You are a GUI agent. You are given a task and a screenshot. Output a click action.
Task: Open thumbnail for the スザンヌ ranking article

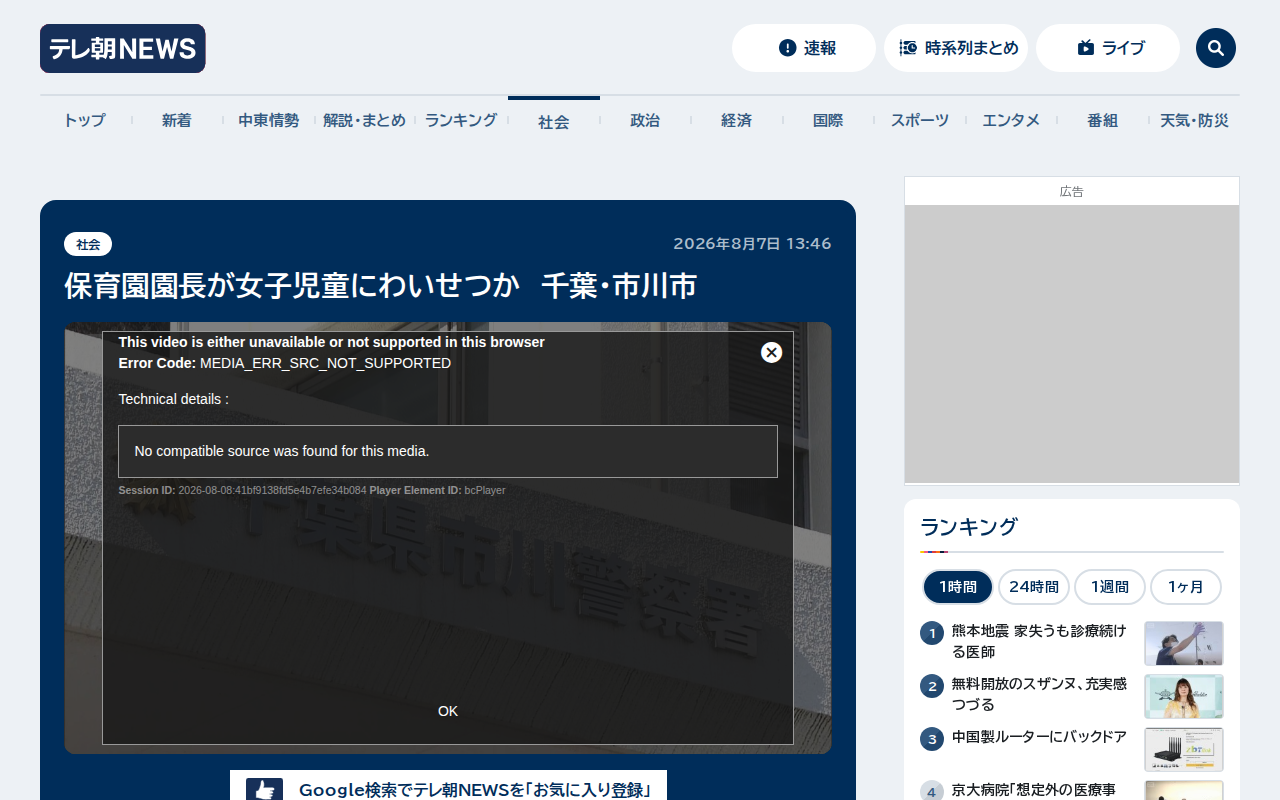click(x=1184, y=696)
